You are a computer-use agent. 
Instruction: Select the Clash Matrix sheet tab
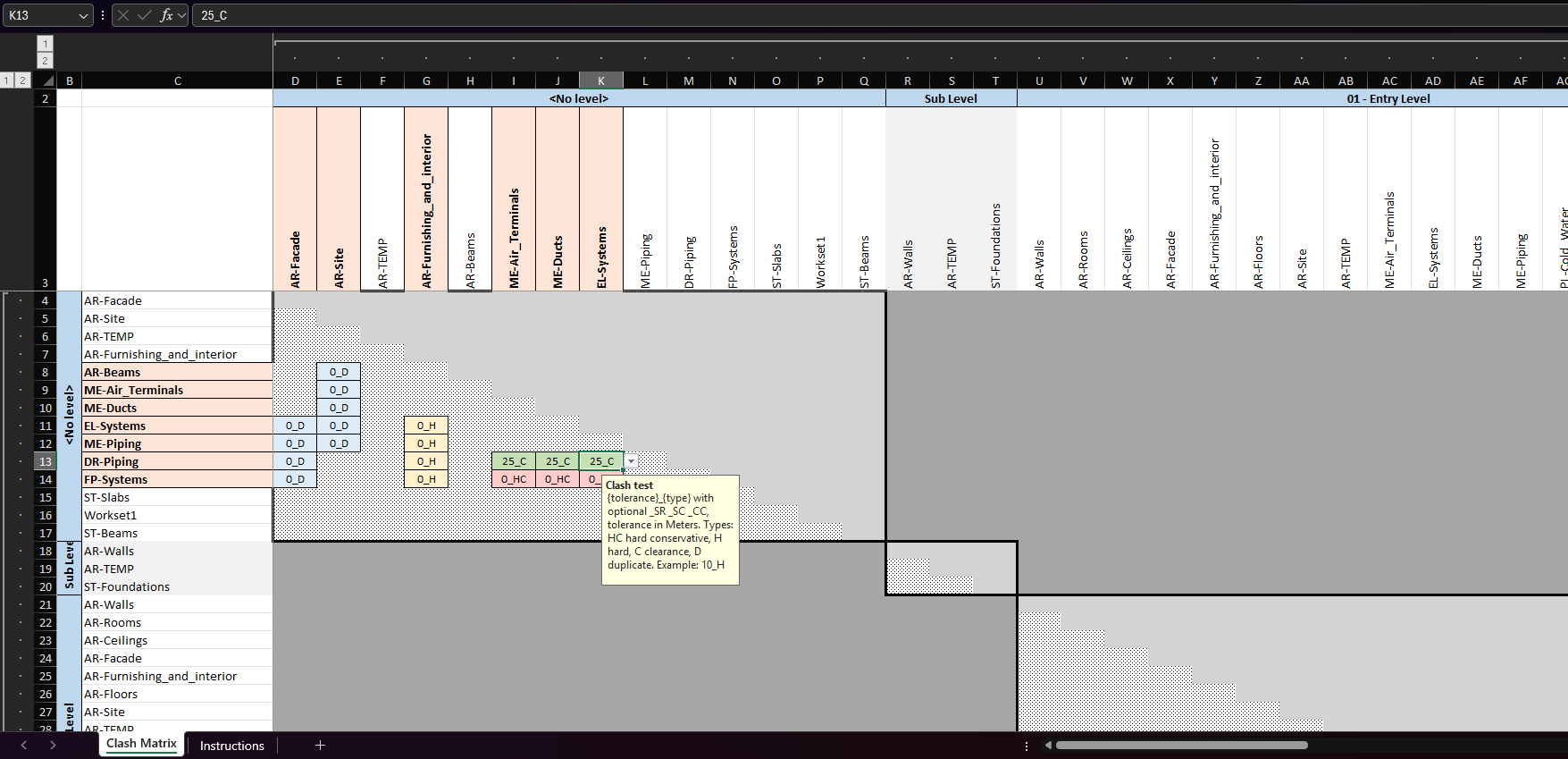coord(141,744)
